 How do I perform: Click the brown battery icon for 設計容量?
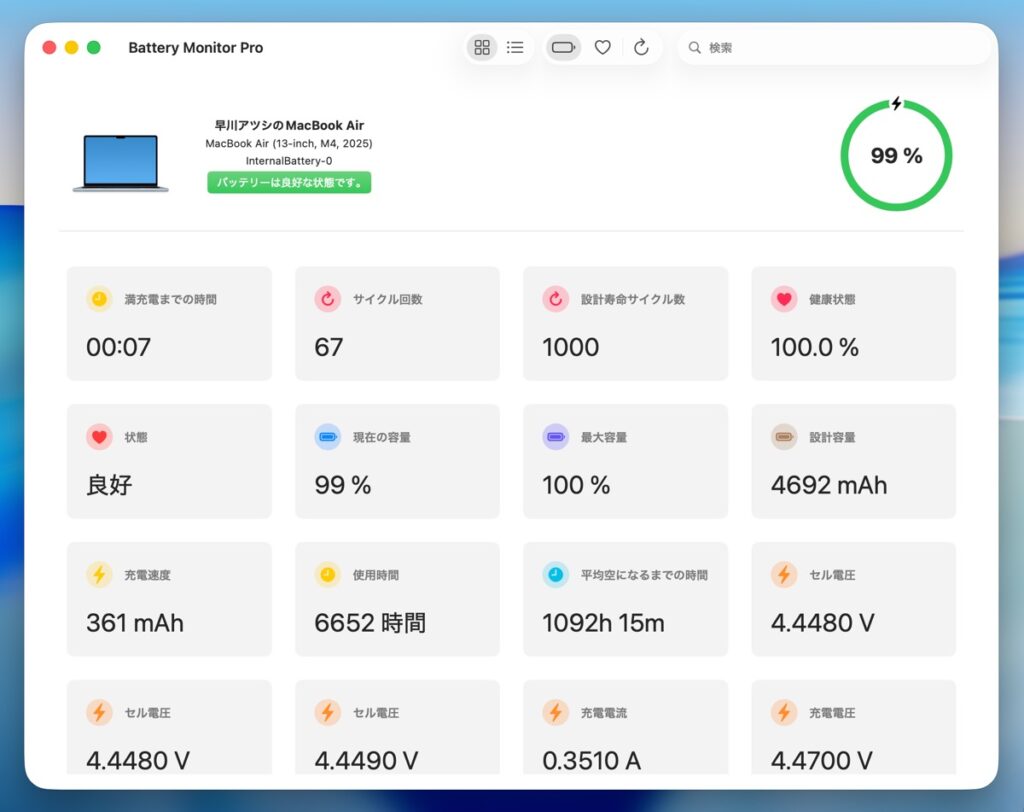point(784,437)
